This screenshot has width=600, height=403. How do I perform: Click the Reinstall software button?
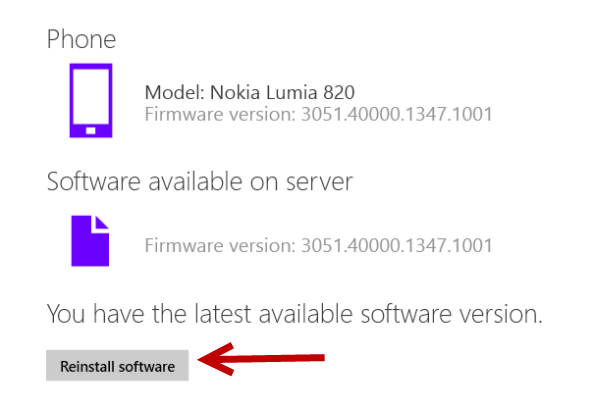[x=117, y=365]
